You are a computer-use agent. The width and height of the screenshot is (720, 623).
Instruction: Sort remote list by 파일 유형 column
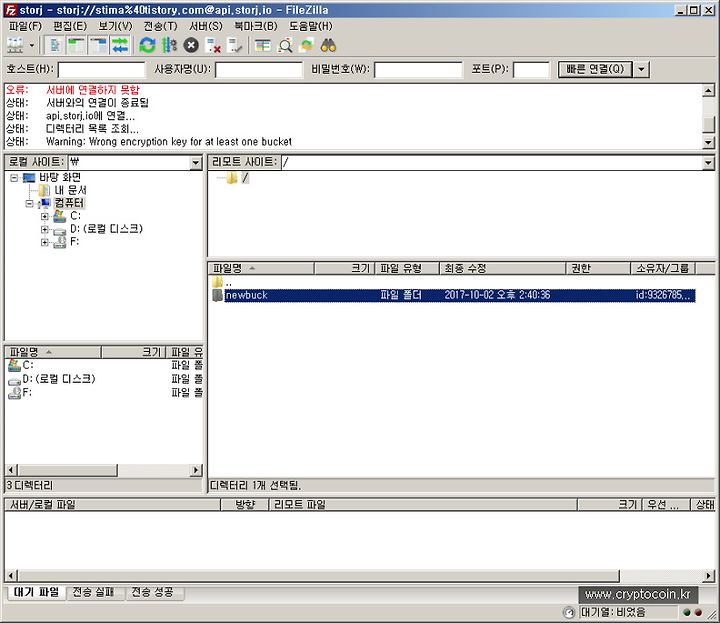click(x=407, y=269)
